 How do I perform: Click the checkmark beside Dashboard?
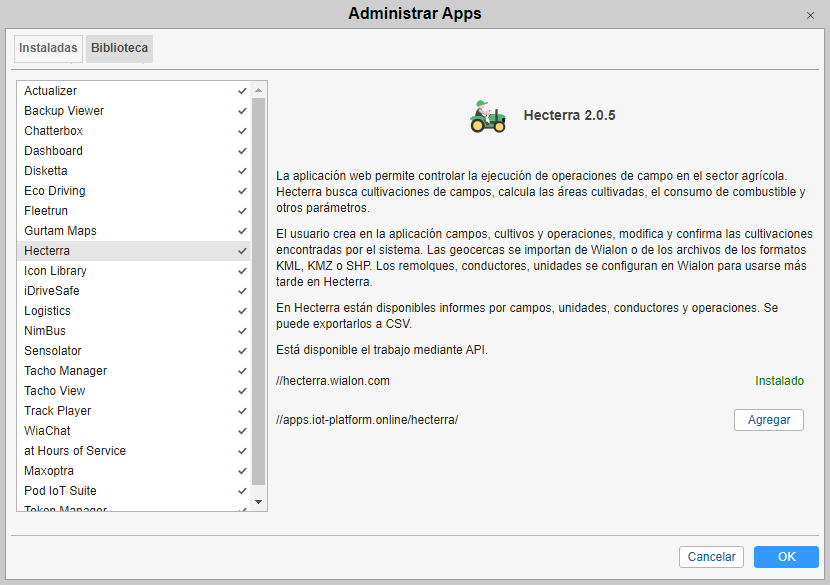pos(242,151)
